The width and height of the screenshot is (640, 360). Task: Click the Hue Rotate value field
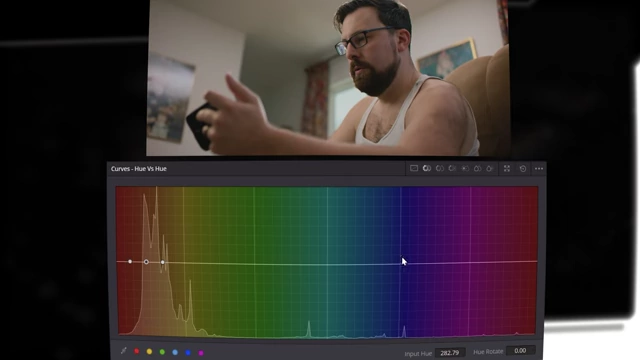(x=520, y=351)
